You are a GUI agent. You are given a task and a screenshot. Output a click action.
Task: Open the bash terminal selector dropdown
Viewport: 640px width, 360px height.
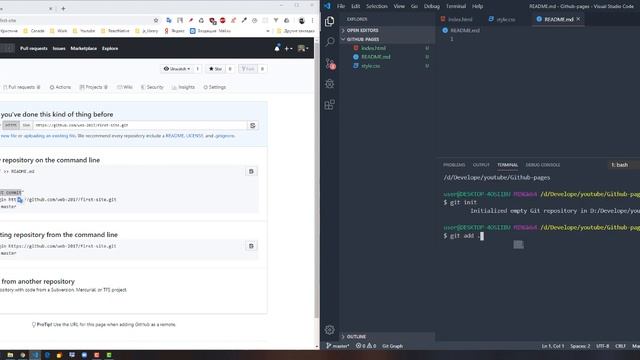pyautogui.click(x=620, y=165)
